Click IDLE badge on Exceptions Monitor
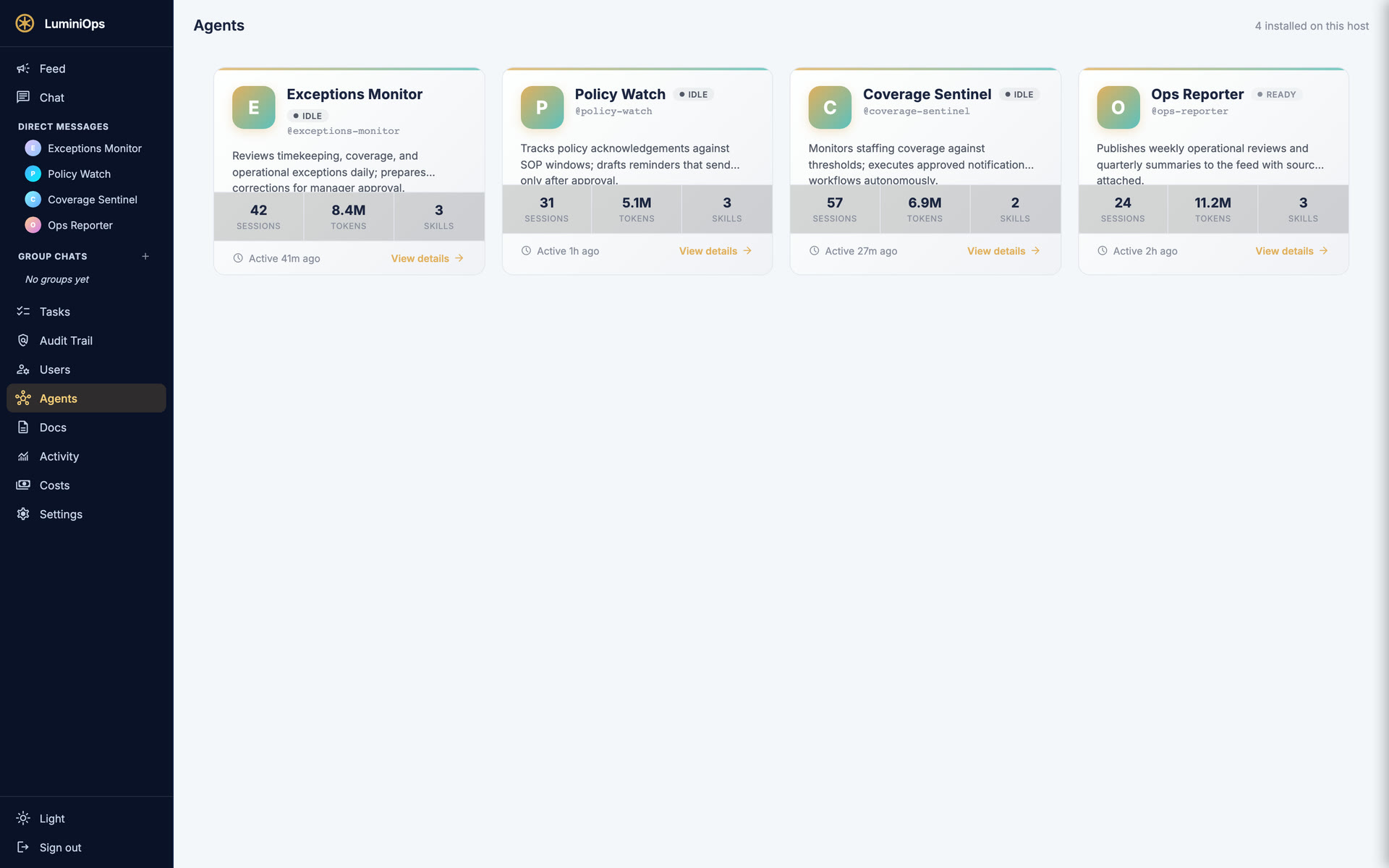Image resolution: width=1389 pixels, height=868 pixels. coord(307,116)
